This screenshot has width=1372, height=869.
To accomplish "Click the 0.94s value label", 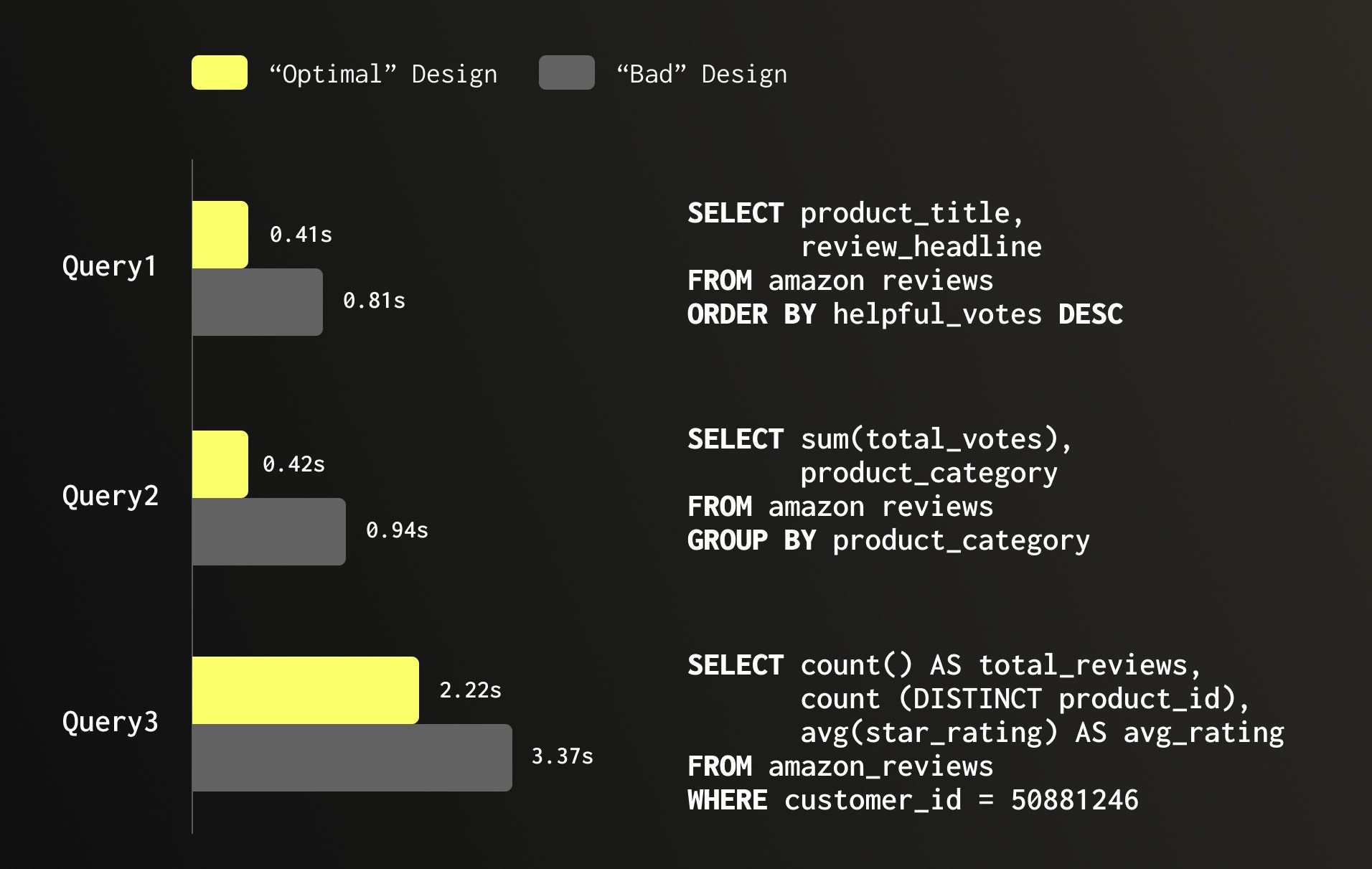I will [397, 530].
